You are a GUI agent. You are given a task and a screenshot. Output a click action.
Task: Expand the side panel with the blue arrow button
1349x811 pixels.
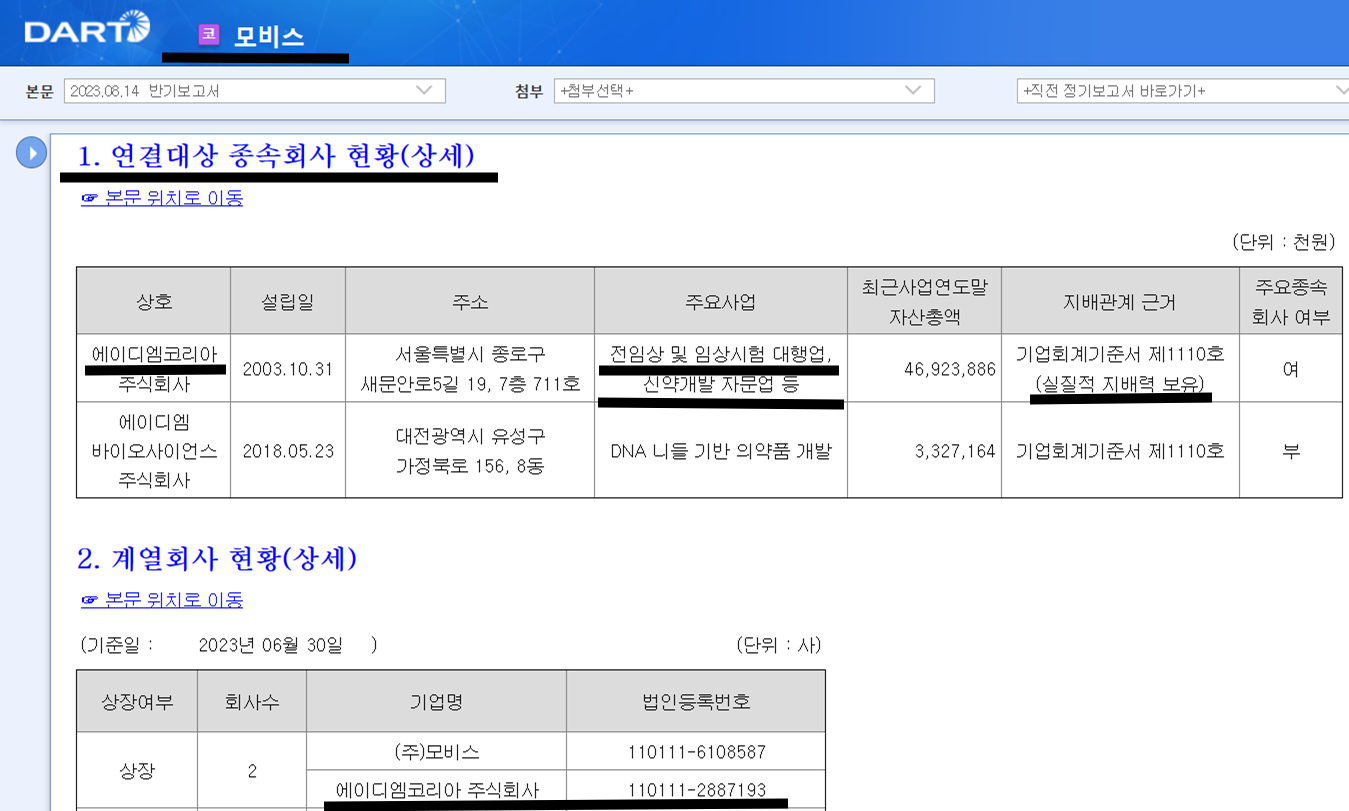click(x=31, y=153)
